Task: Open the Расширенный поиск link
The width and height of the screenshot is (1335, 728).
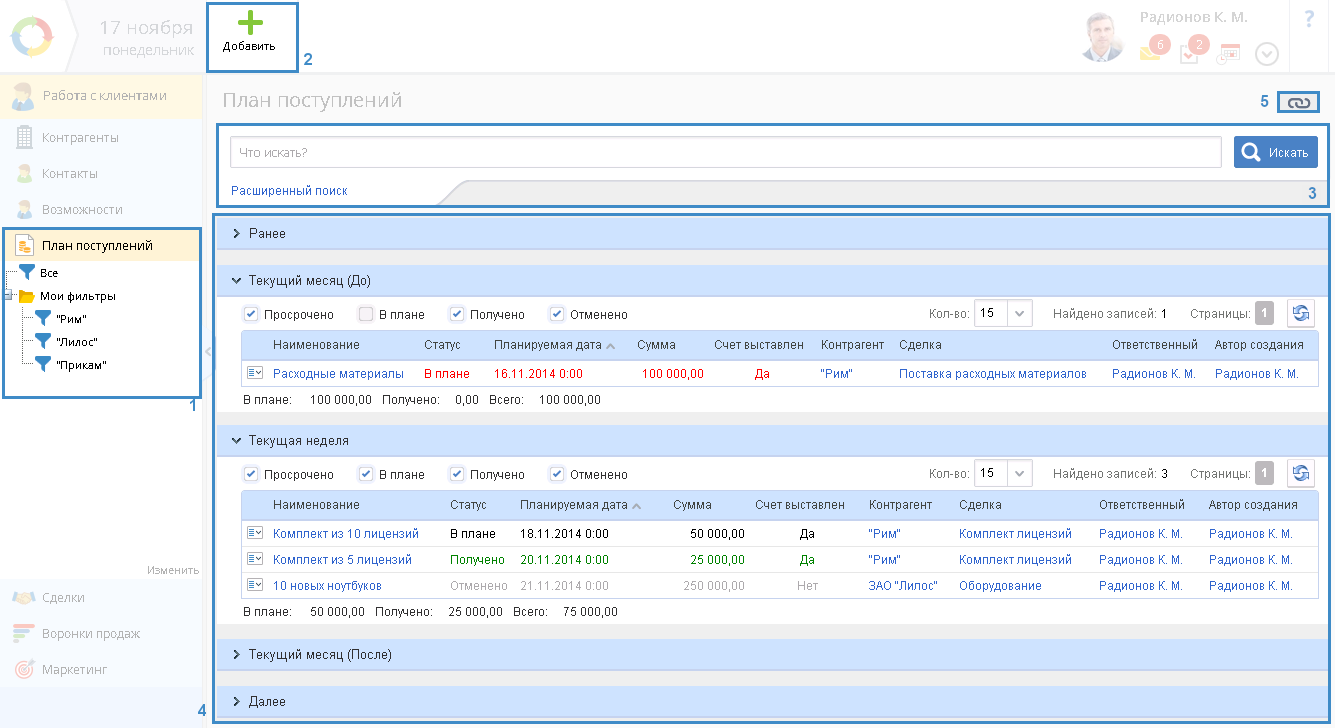Action: click(x=289, y=191)
